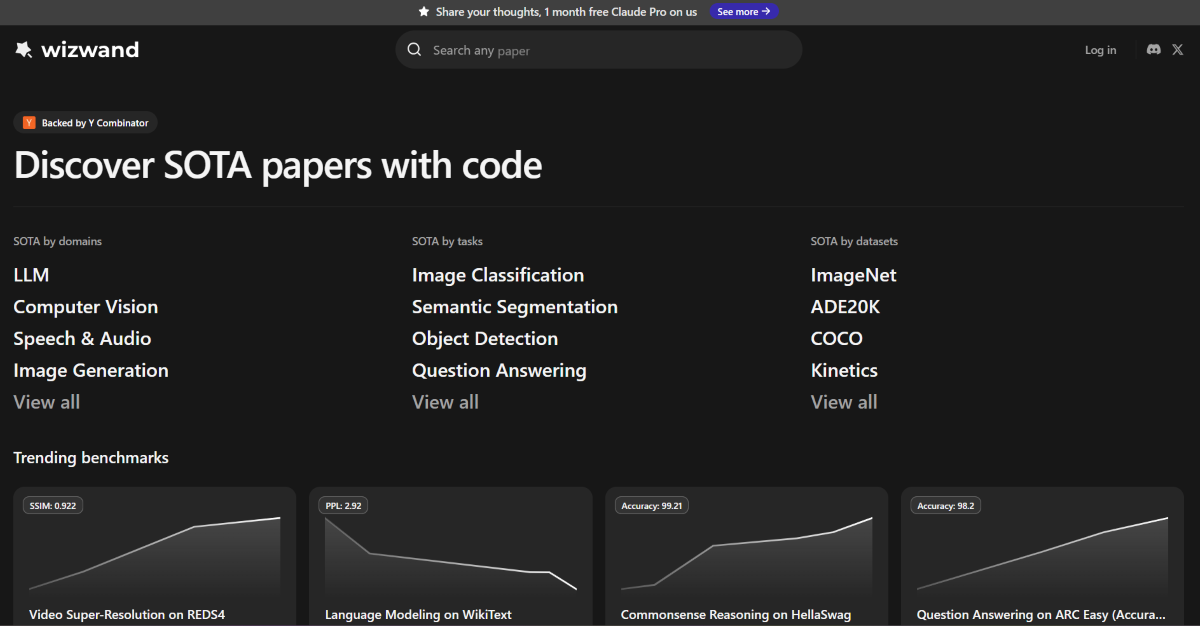Open the Image Generation domain
Screen dimensions: 1200x626
(91, 371)
